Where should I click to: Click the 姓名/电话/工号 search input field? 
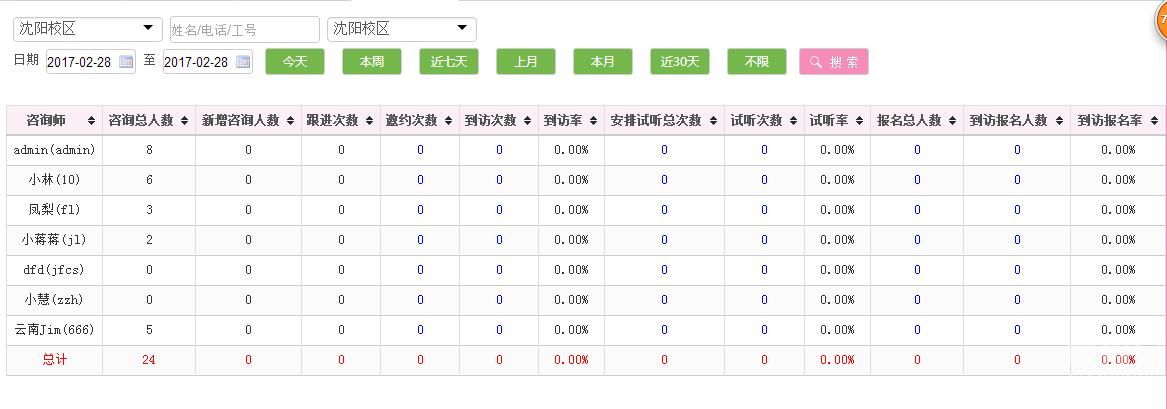pos(244,30)
